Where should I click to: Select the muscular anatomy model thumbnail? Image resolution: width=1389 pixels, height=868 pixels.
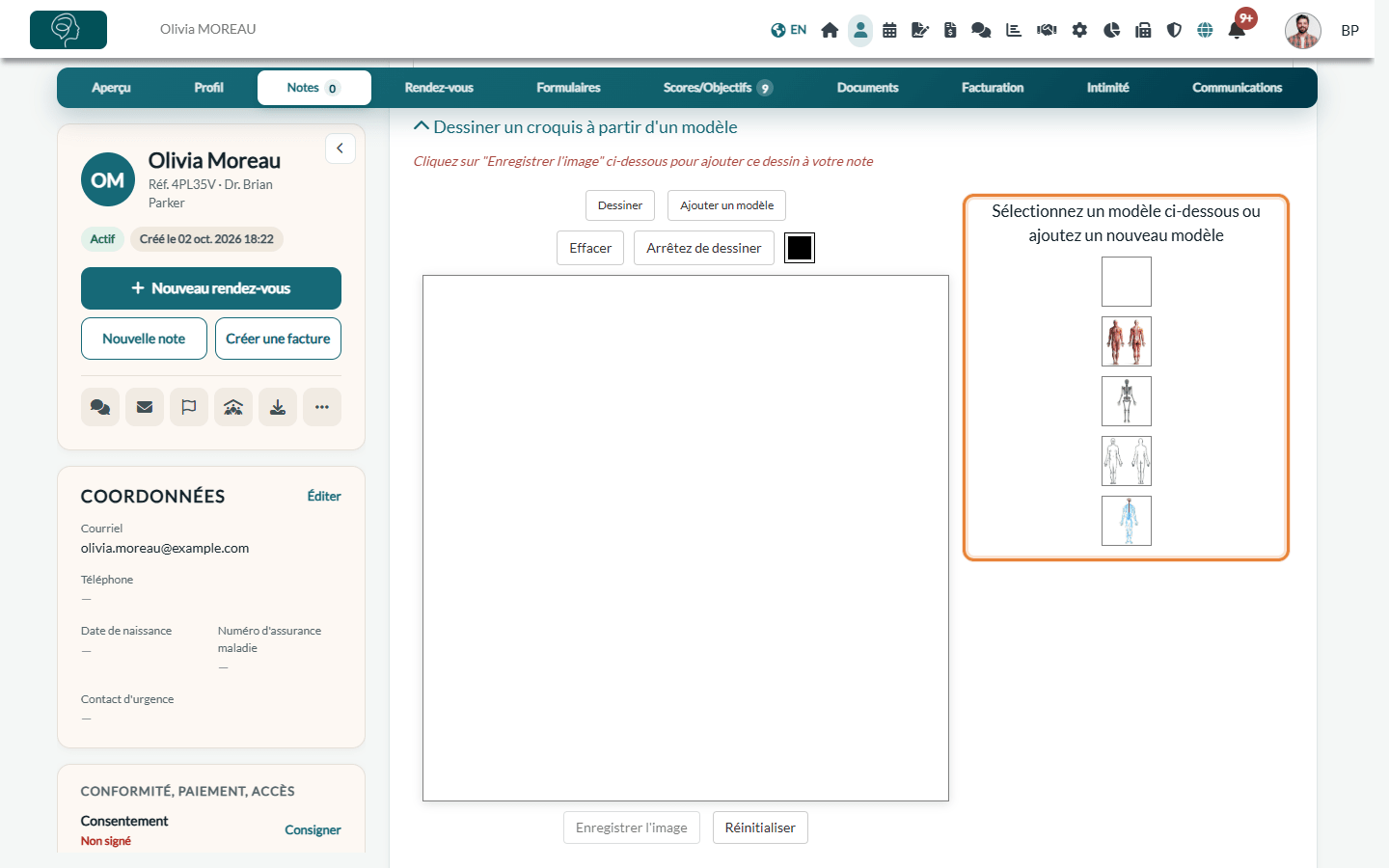1127,341
